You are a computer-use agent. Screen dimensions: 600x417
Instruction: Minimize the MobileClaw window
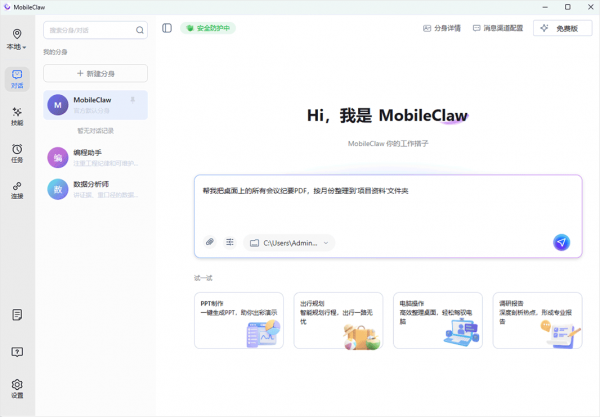pyautogui.click(x=545, y=7)
